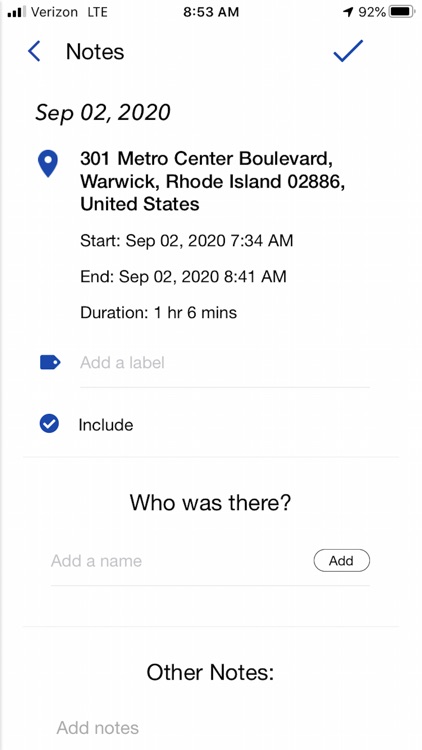Tap the Who was there? heading
422x750 pixels.
[x=211, y=503]
